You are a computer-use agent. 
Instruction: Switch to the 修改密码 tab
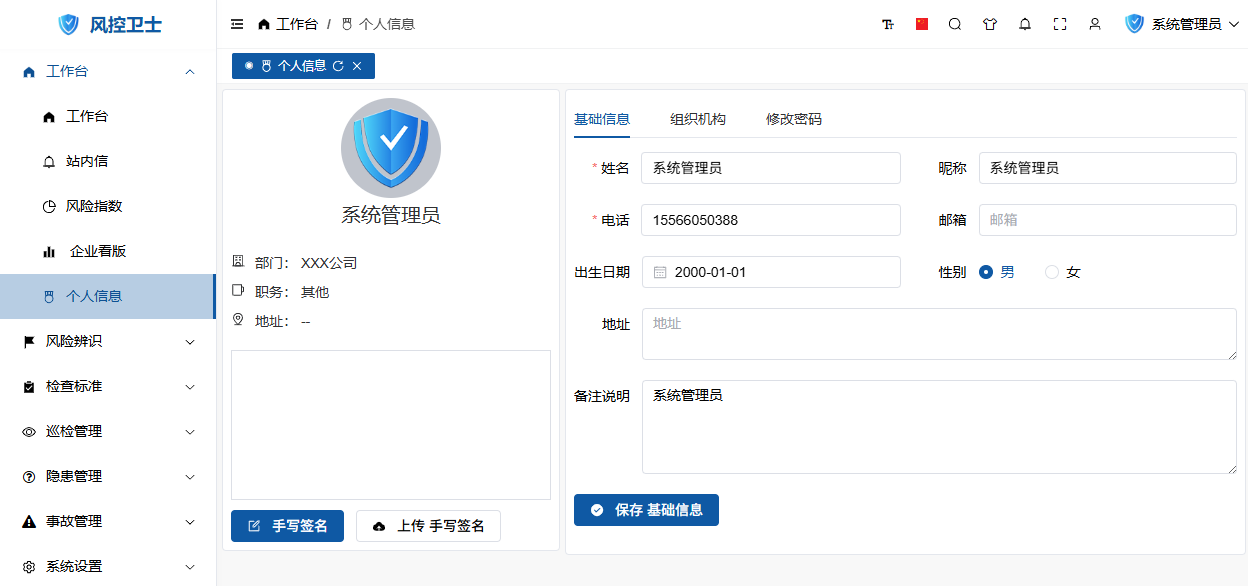[x=794, y=119]
